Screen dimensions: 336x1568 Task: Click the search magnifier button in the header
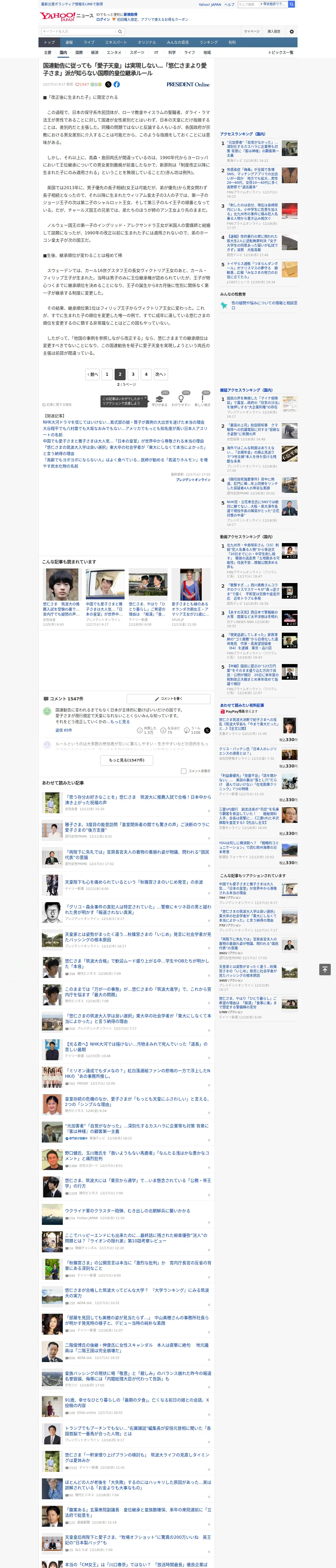tap(120, 31)
